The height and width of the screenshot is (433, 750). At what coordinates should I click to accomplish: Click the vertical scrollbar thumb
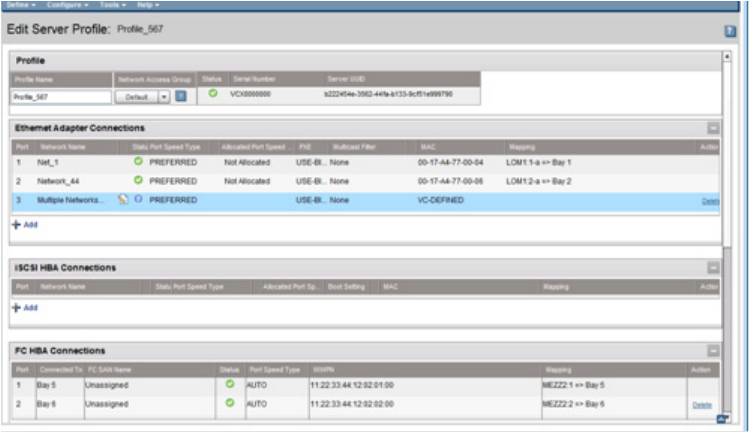point(727,329)
